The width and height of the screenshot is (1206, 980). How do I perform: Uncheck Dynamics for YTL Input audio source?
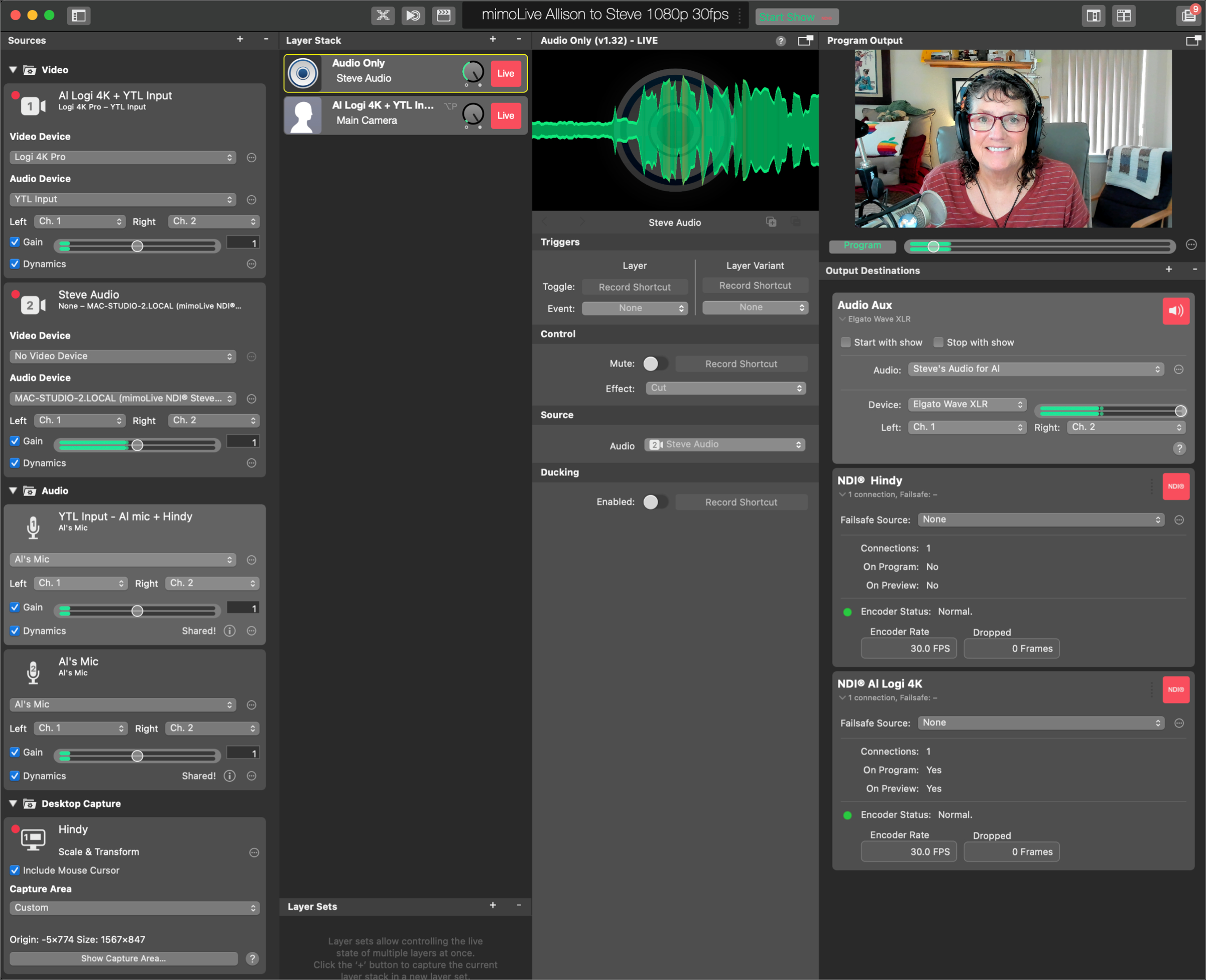(15, 631)
